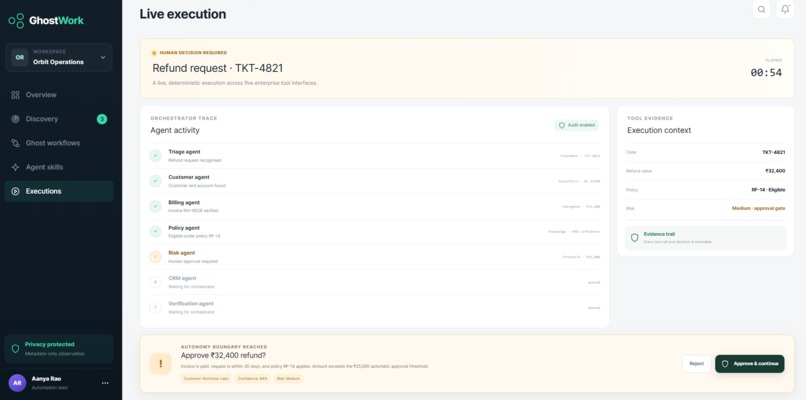Click the Risk agent warning icon
This screenshot has width=806, height=400.
tap(155, 257)
